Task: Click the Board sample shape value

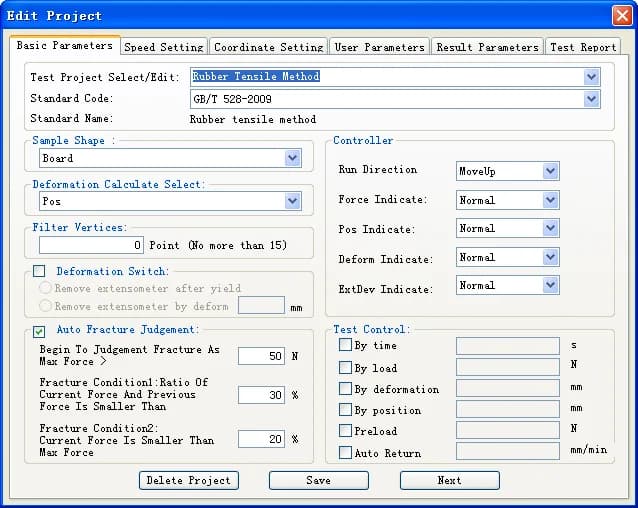Action: tap(58, 158)
